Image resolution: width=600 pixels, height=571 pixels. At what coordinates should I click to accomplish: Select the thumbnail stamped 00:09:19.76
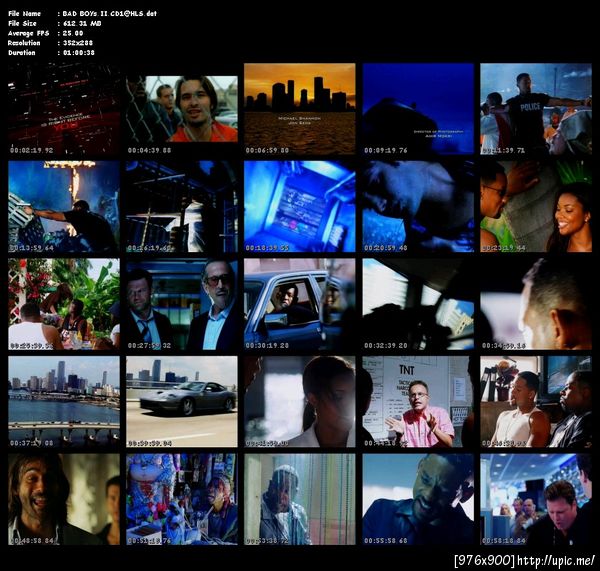coord(418,109)
